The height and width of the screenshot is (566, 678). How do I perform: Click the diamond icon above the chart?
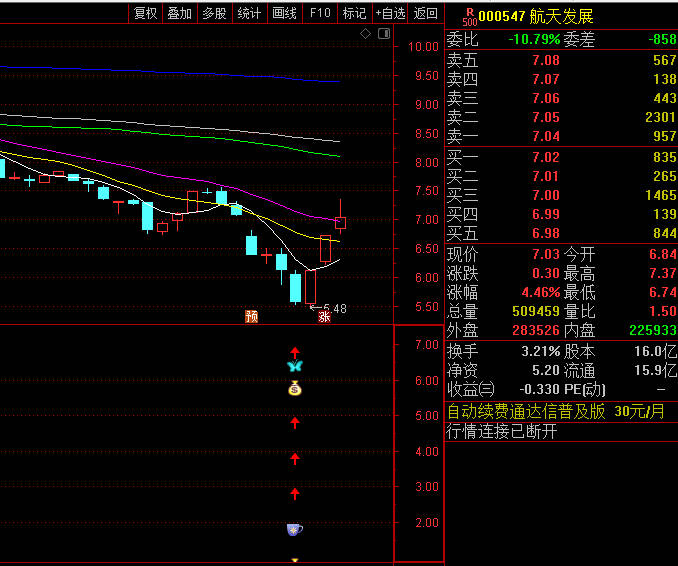click(x=365, y=34)
